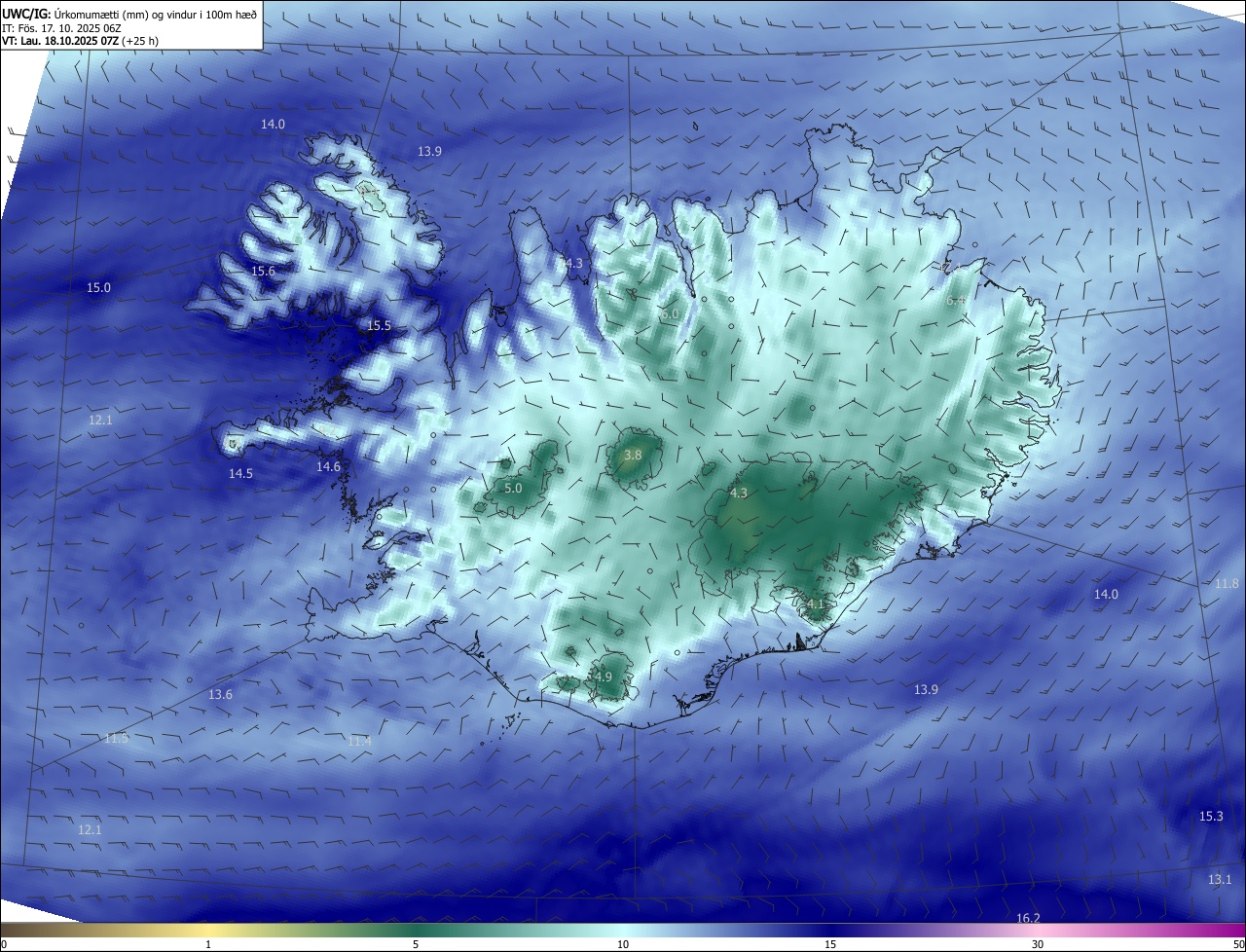Click the 15.3 value in the lower right

point(1211,817)
